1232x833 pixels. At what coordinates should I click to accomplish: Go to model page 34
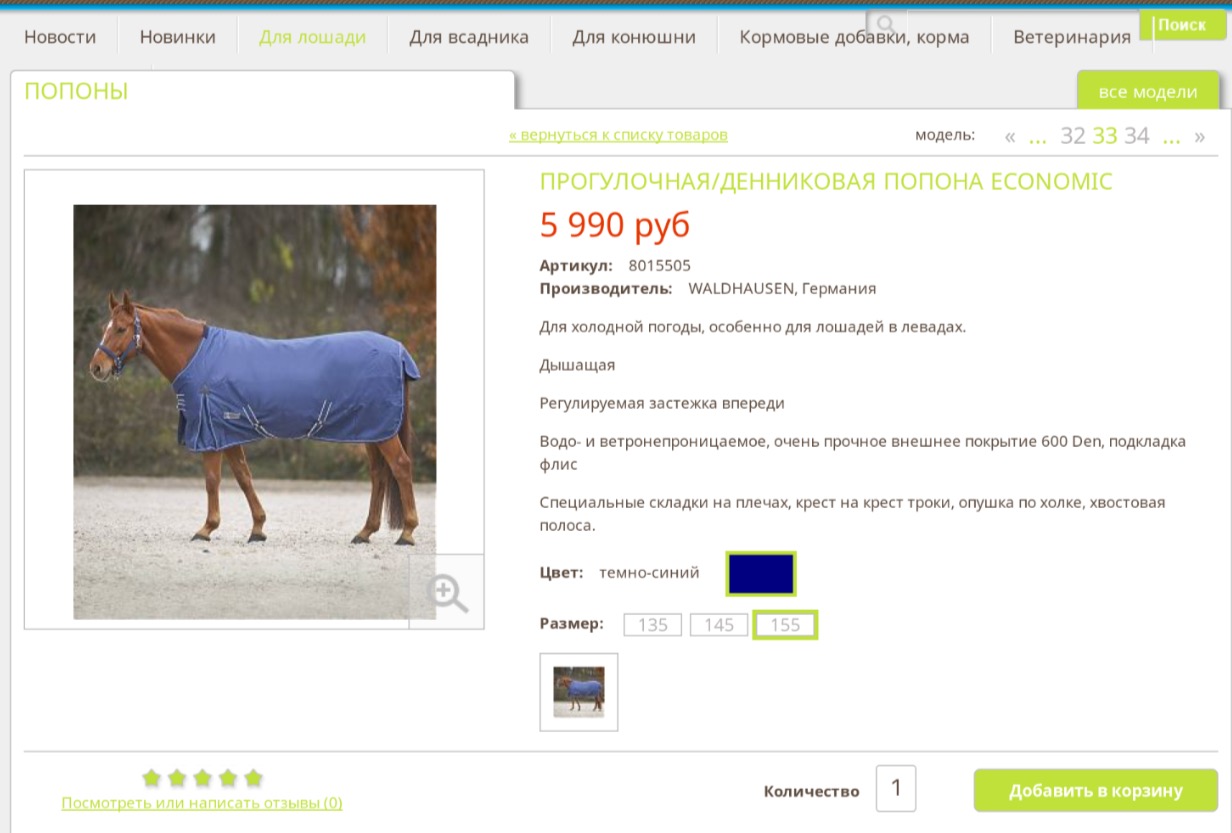pyautogui.click(x=1137, y=136)
